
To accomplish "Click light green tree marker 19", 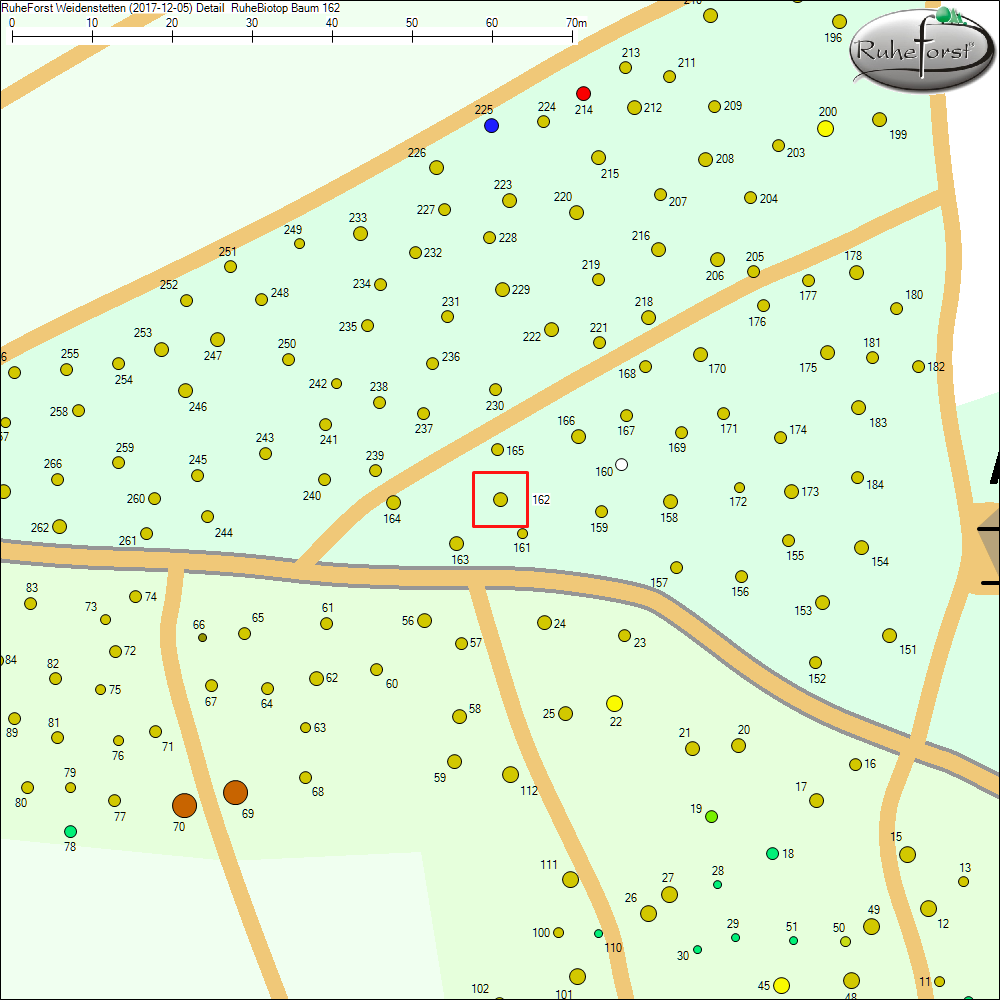I will (712, 817).
